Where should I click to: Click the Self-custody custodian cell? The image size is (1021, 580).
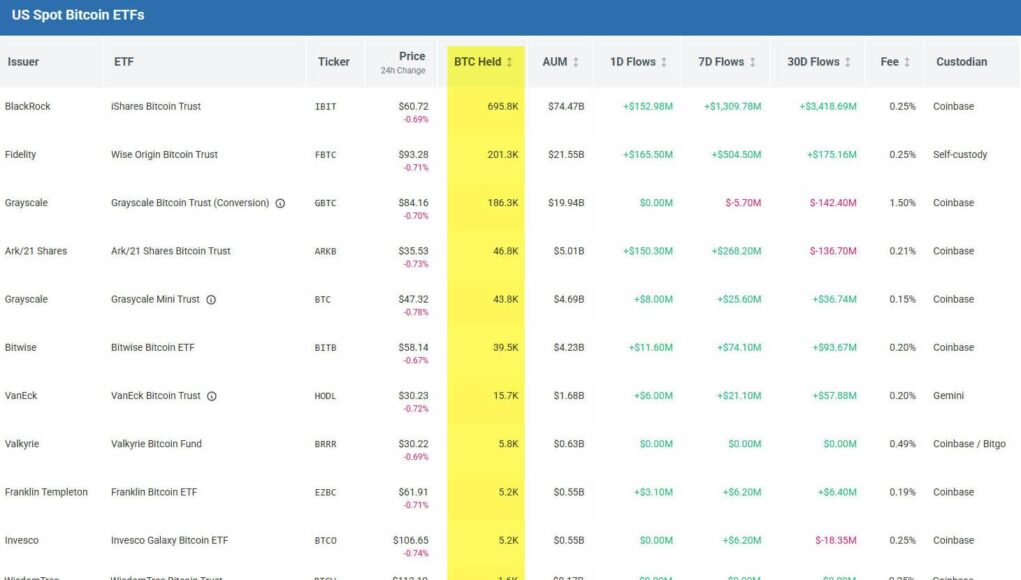point(960,154)
